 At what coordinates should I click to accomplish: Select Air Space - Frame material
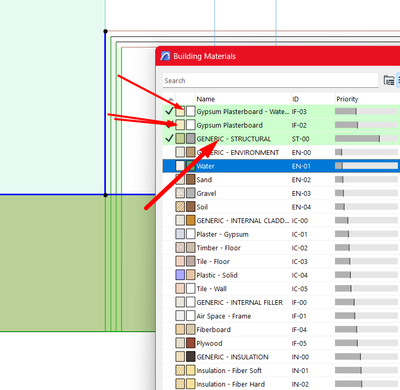point(281,316)
